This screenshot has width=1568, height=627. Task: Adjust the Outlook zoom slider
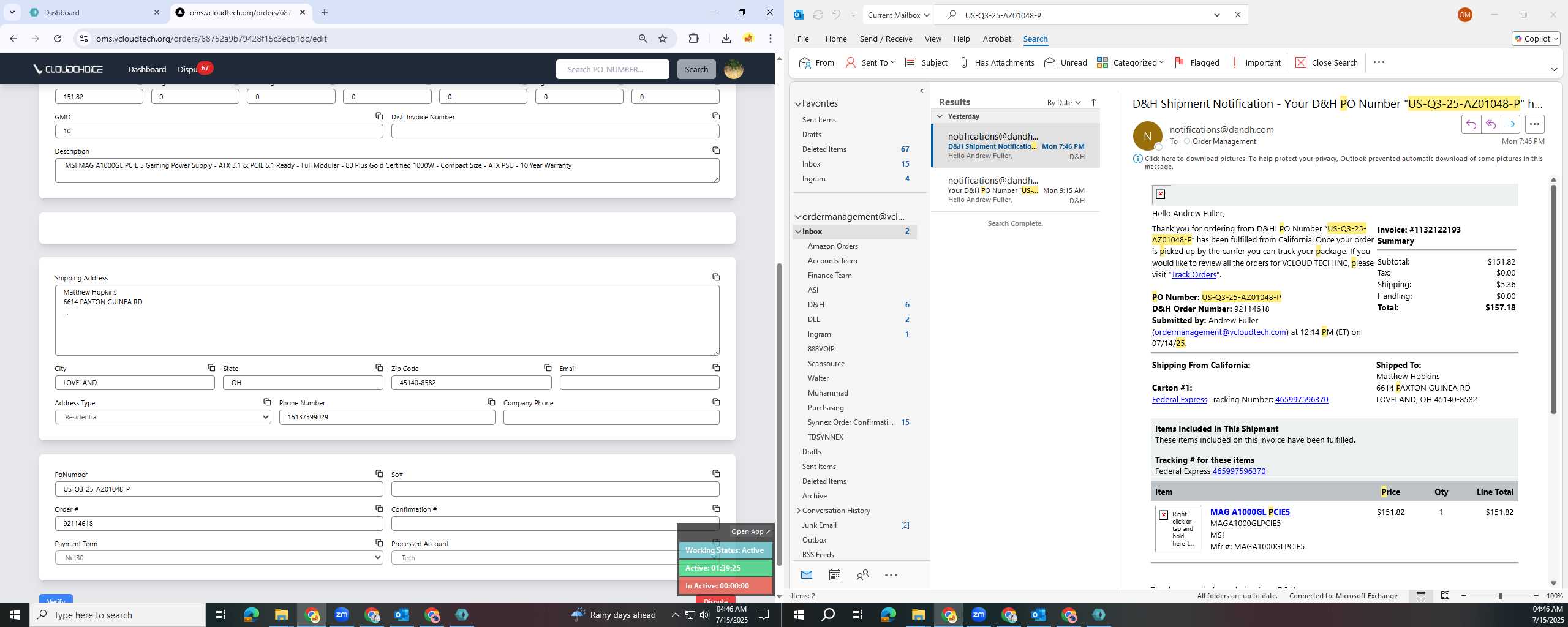point(1500,596)
